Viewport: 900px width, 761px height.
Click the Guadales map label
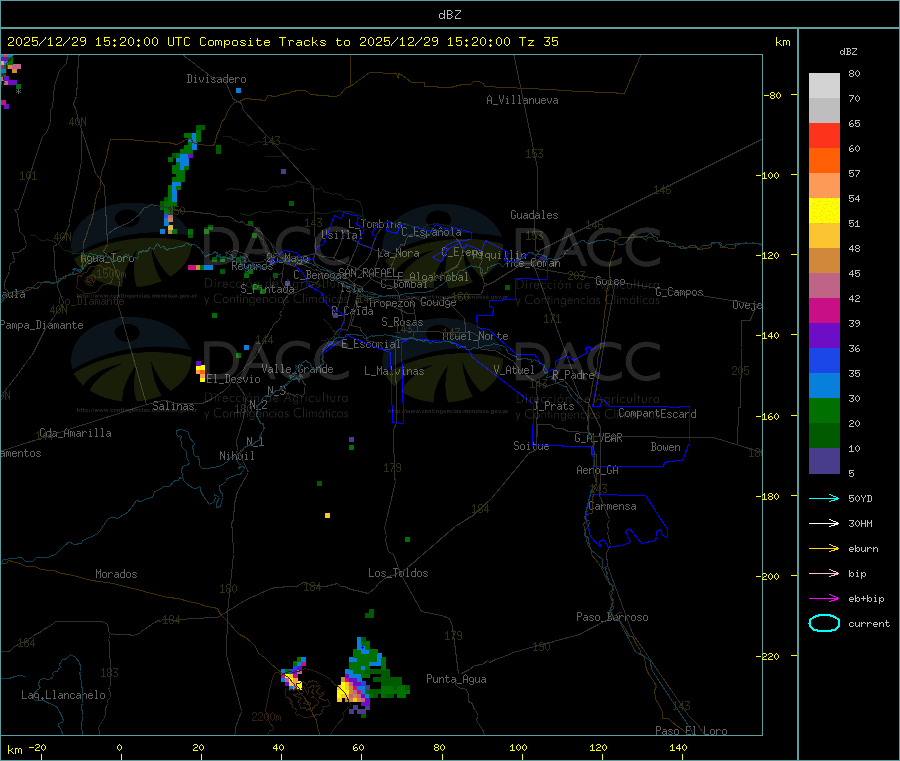click(x=534, y=215)
